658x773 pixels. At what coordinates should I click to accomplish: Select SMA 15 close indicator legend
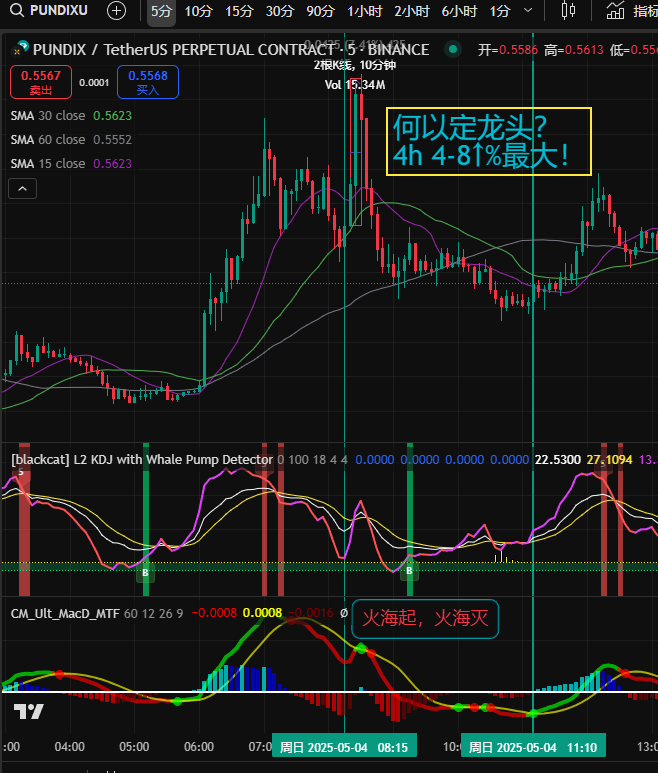[x=71, y=163]
